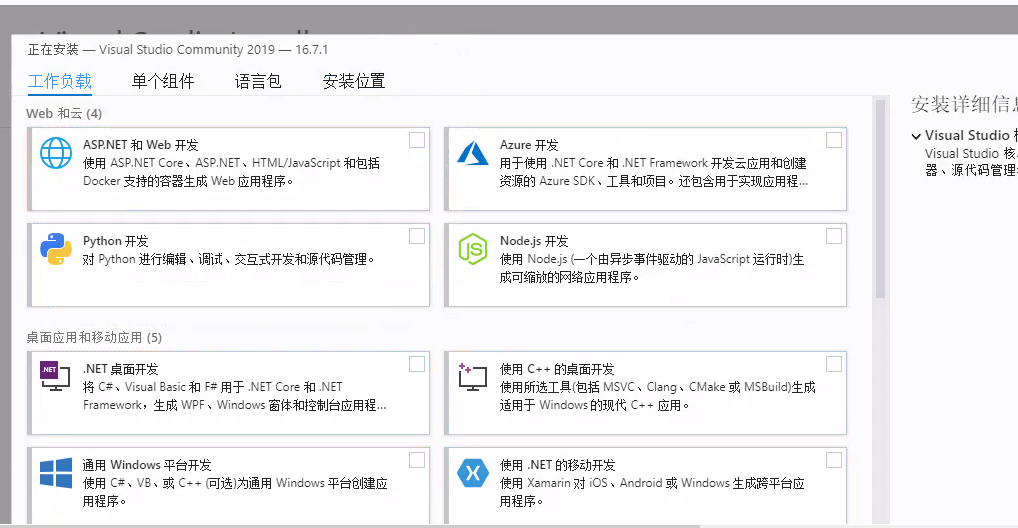1018x528 pixels.
Task: Click the .NET desktop monitor icon
Action: click(x=55, y=376)
